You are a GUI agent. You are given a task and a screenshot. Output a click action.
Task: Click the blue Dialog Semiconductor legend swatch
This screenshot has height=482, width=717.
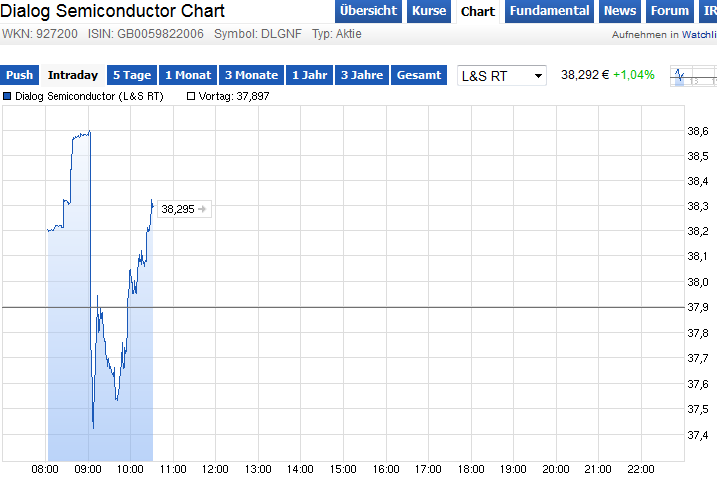pyautogui.click(x=7, y=96)
